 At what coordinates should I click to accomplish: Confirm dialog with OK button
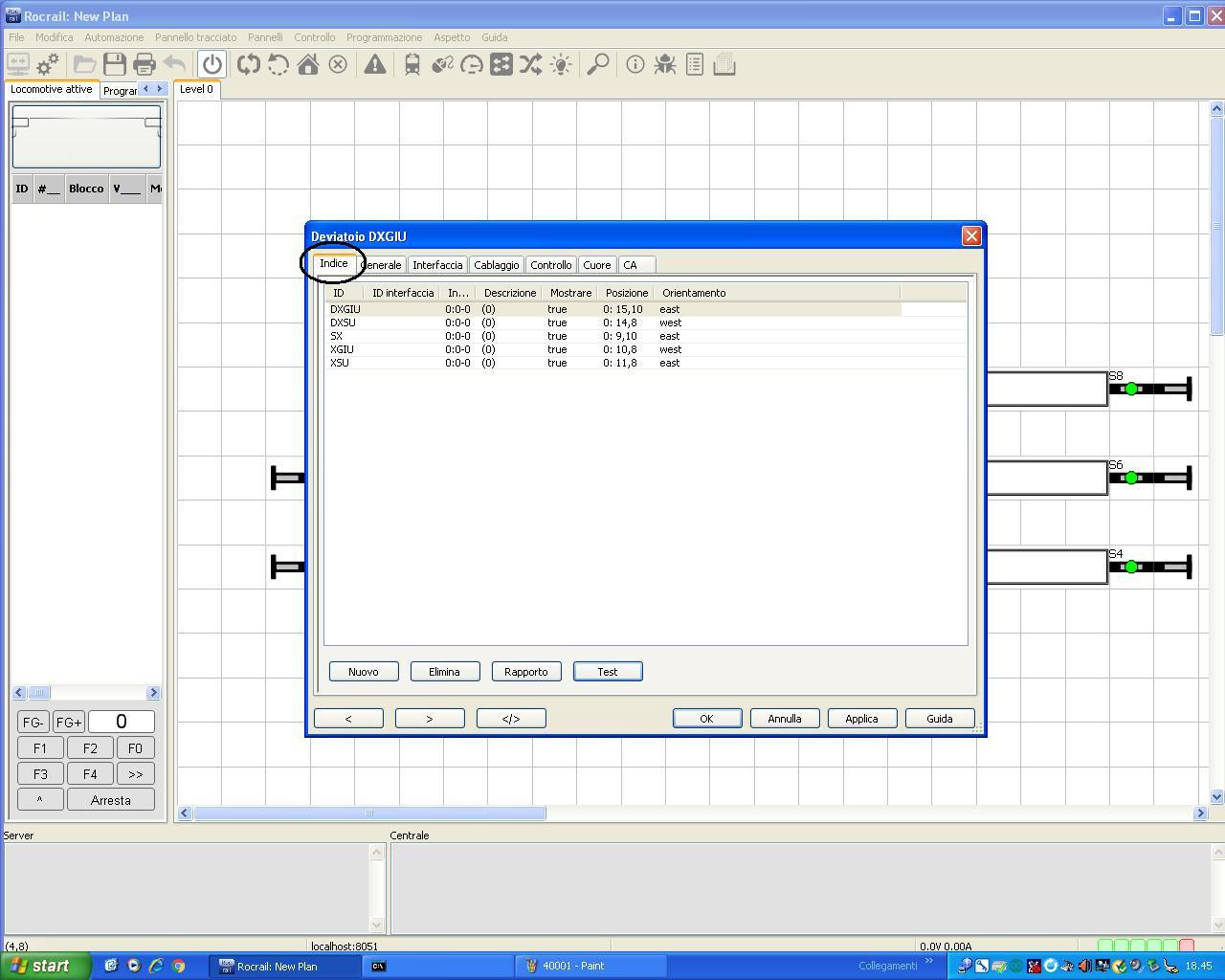coord(707,719)
